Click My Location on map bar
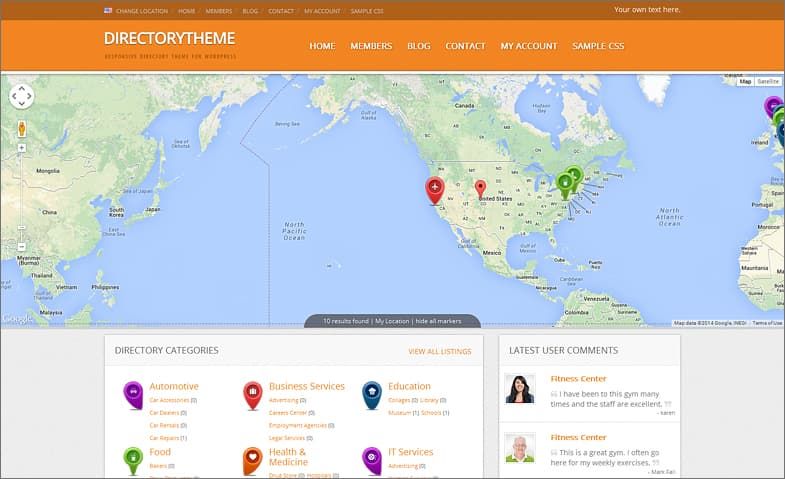785x479 pixels. tap(392, 321)
